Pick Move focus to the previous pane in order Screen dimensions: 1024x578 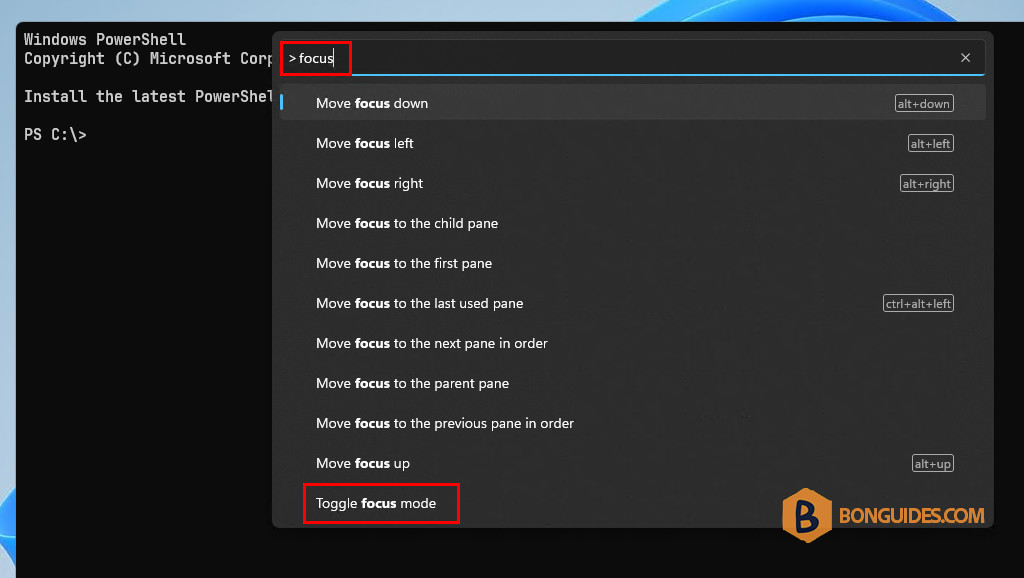point(632,423)
